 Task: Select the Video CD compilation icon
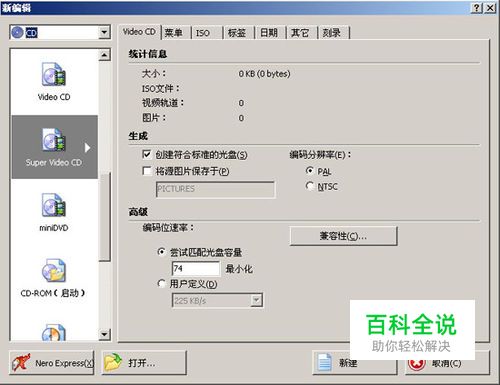point(54,75)
